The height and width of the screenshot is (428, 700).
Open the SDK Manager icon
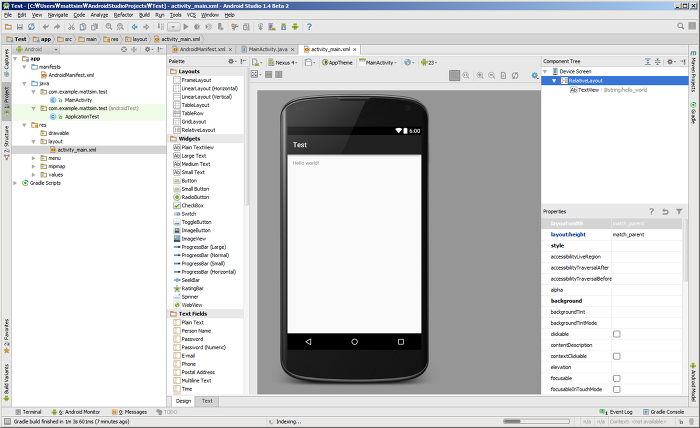click(283, 27)
